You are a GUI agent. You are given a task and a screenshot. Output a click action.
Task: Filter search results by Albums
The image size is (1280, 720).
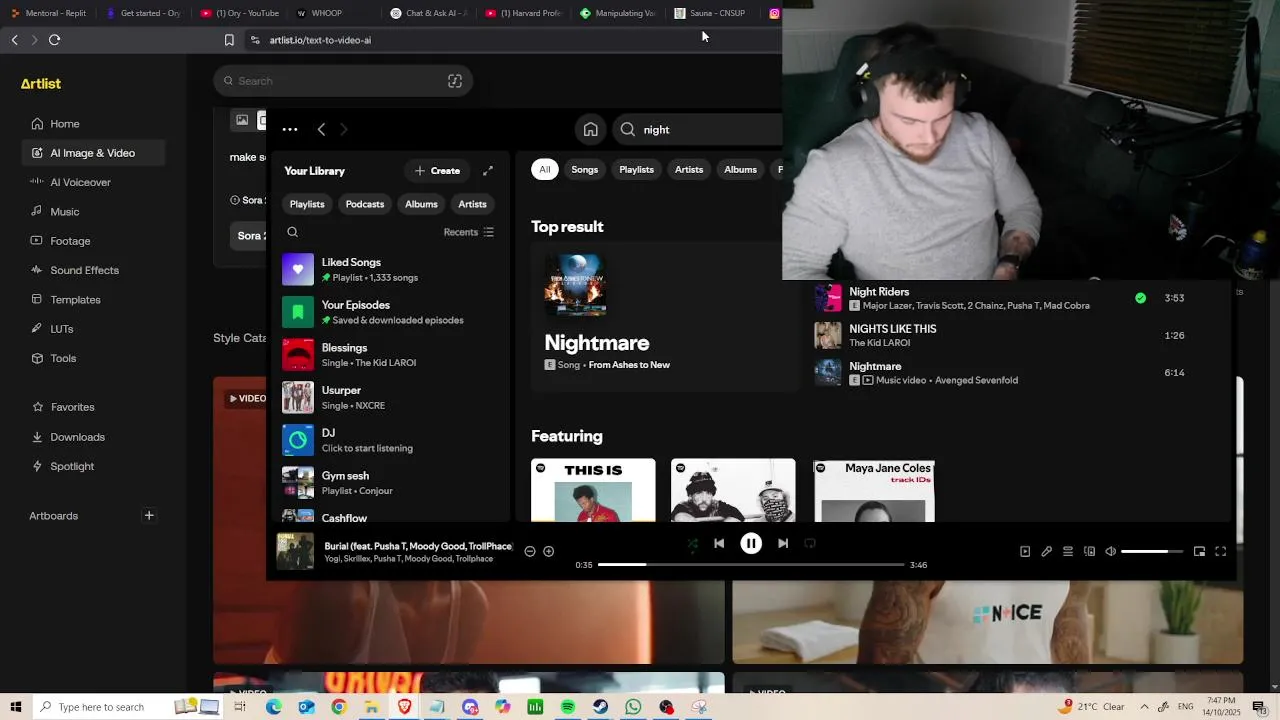point(740,170)
